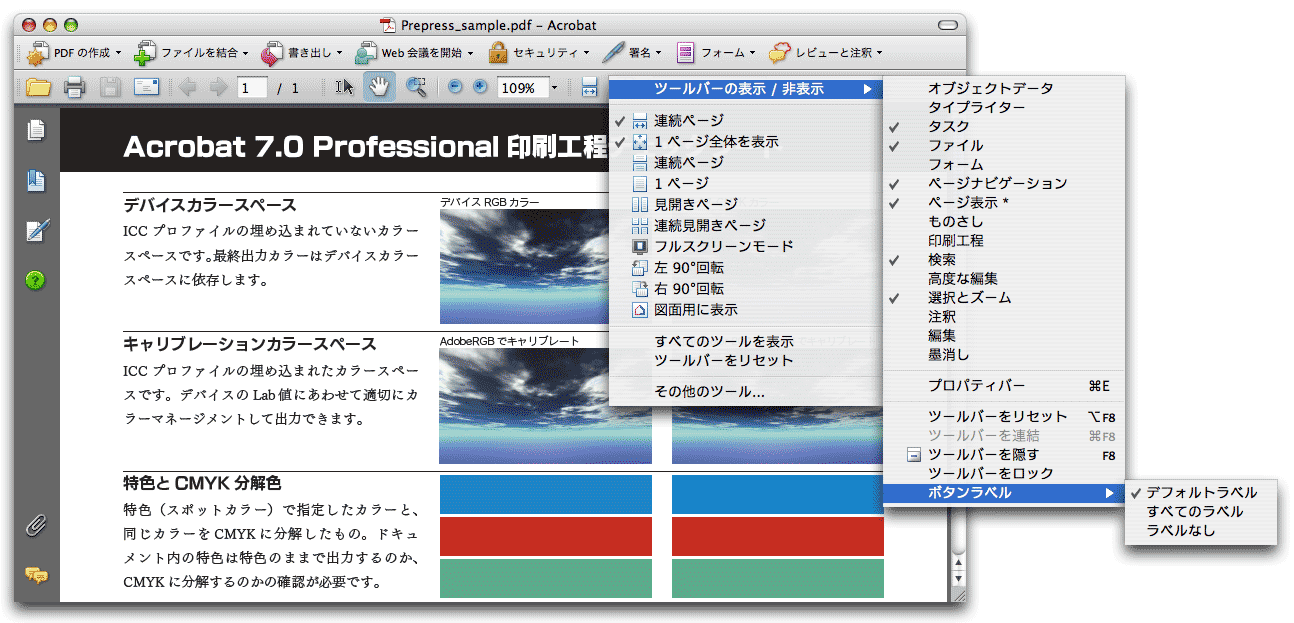Click the 109% zoom value field
The image size is (1294, 623).
point(522,88)
